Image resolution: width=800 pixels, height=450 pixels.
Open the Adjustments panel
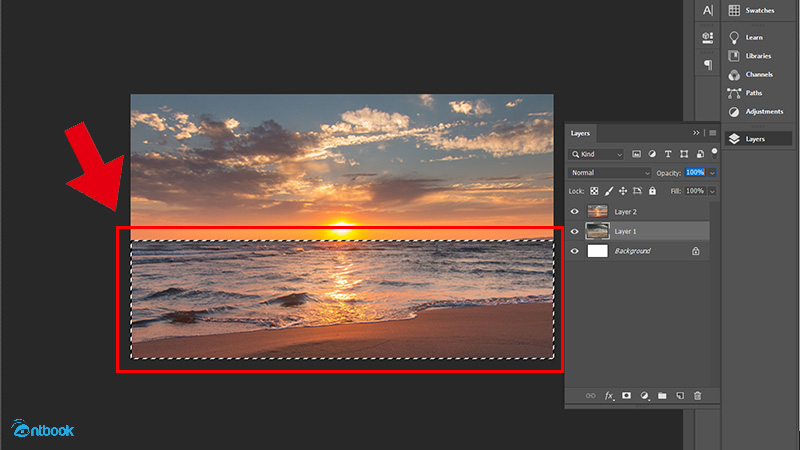[758, 112]
